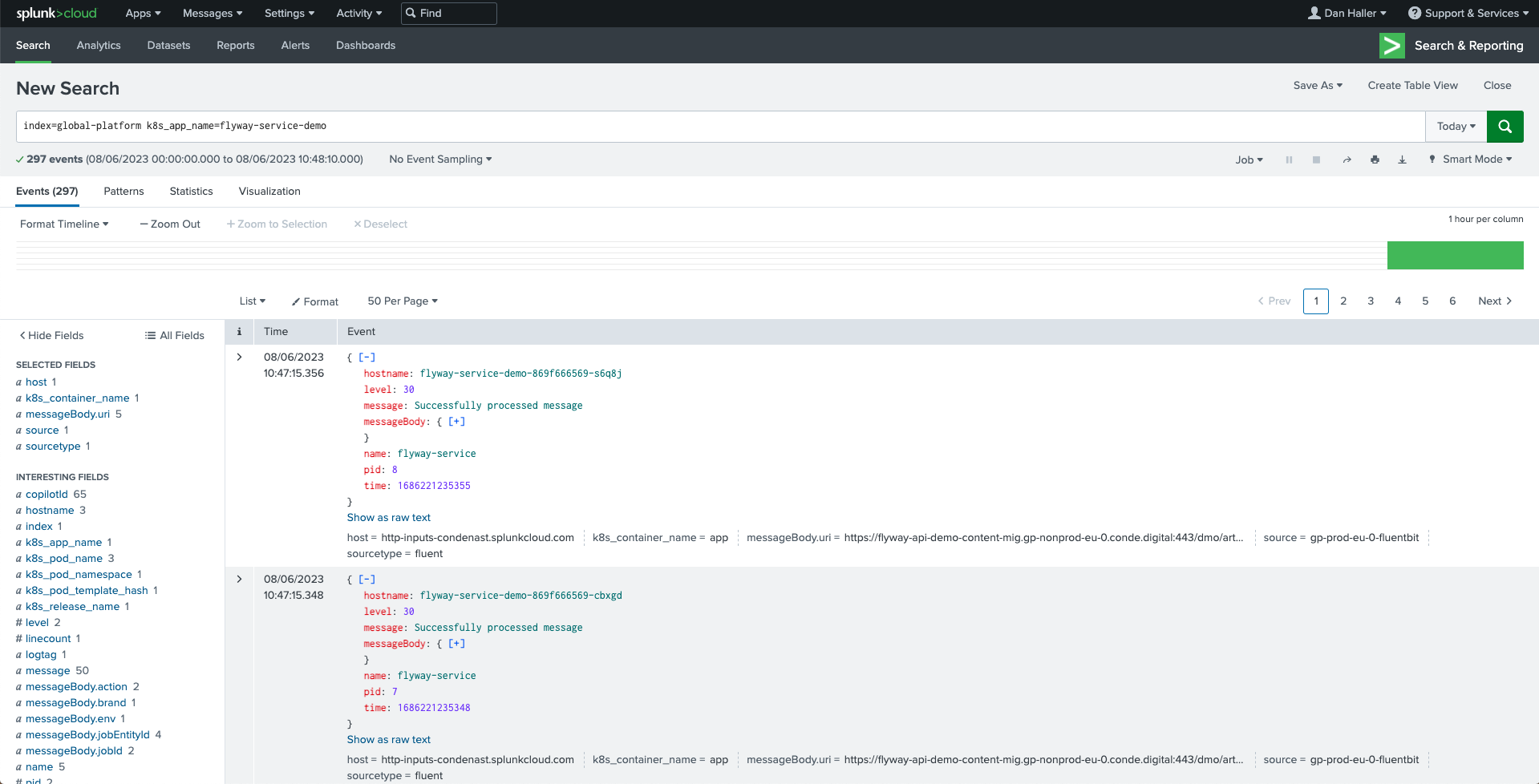Switch to Patterns tab
The height and width of the screenshot is (784, 1539).
124,191
